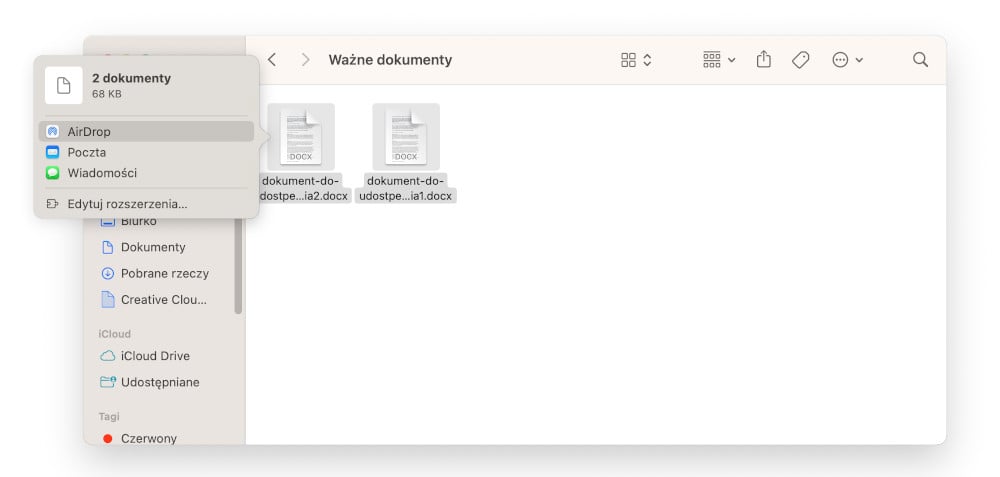Click the Dokumenty page icon in the sidebar
The image size is (1000, 477).
click(108, 247)
